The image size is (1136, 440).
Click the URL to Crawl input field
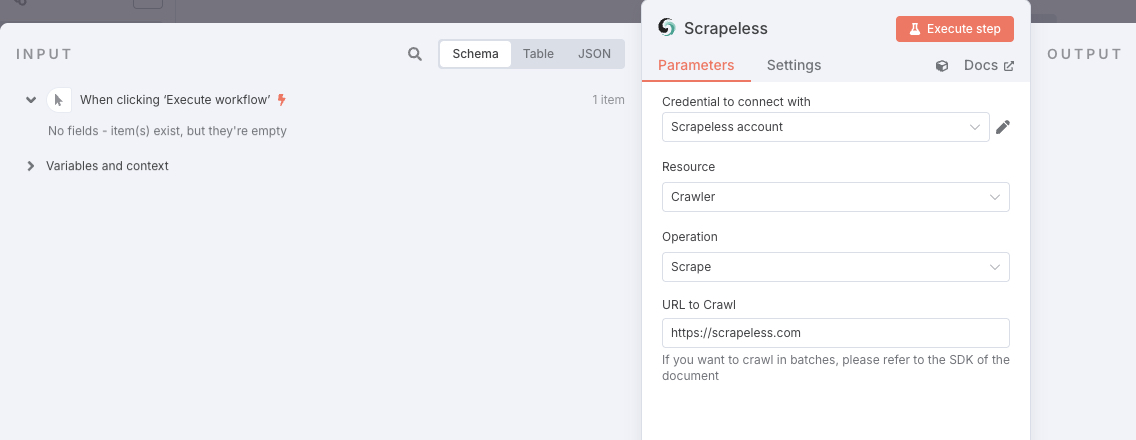point(835,333)
